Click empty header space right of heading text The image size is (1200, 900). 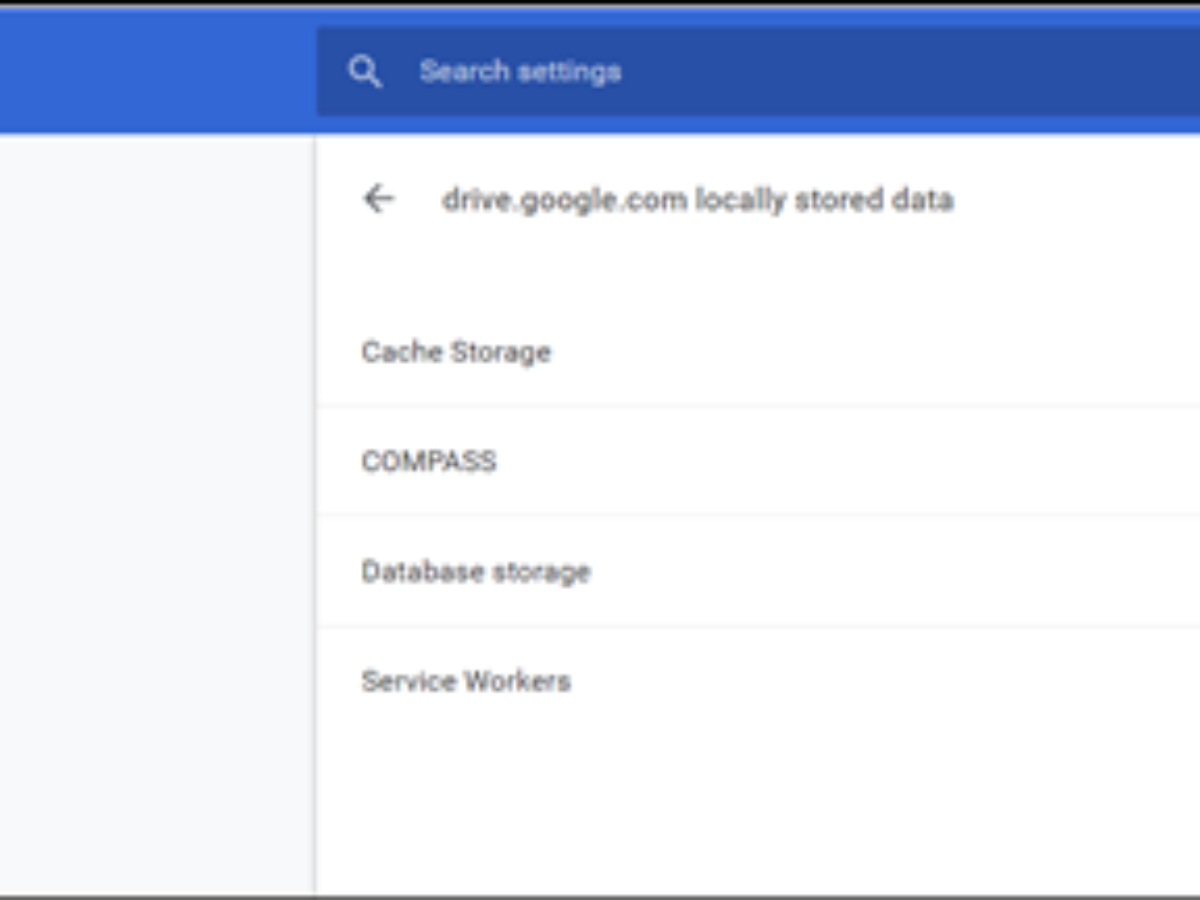click(x=1080, y=200)
